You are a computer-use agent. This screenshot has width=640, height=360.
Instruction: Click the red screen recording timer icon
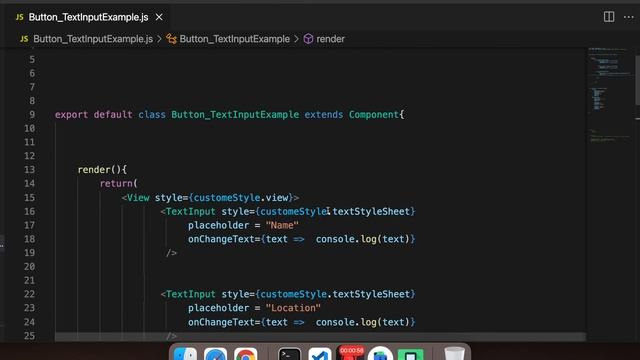click(351, 352)
